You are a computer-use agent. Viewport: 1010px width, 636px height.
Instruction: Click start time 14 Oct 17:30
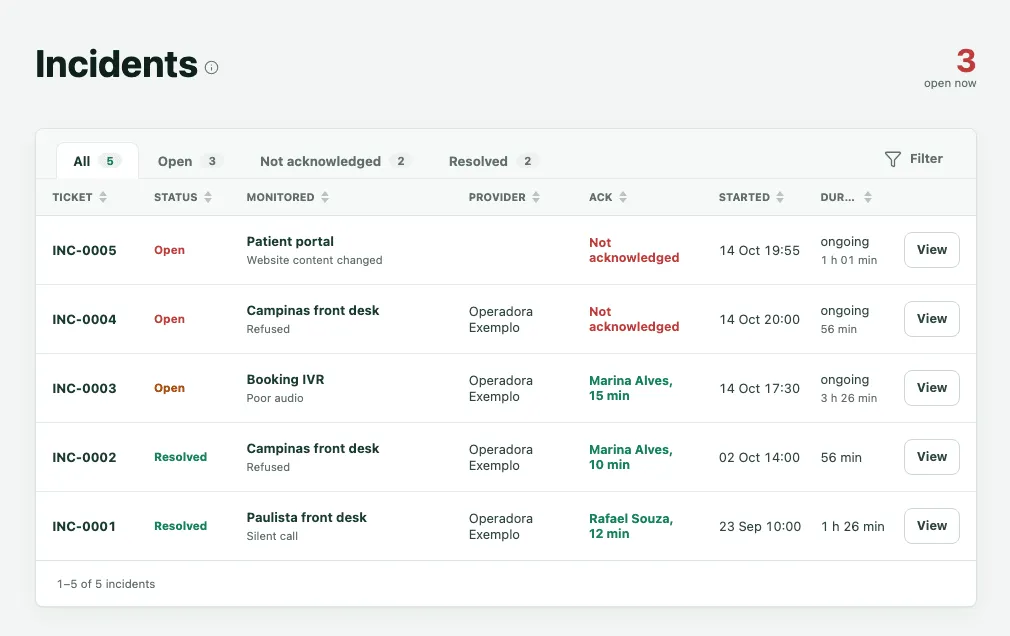click(x=759, y=389)
